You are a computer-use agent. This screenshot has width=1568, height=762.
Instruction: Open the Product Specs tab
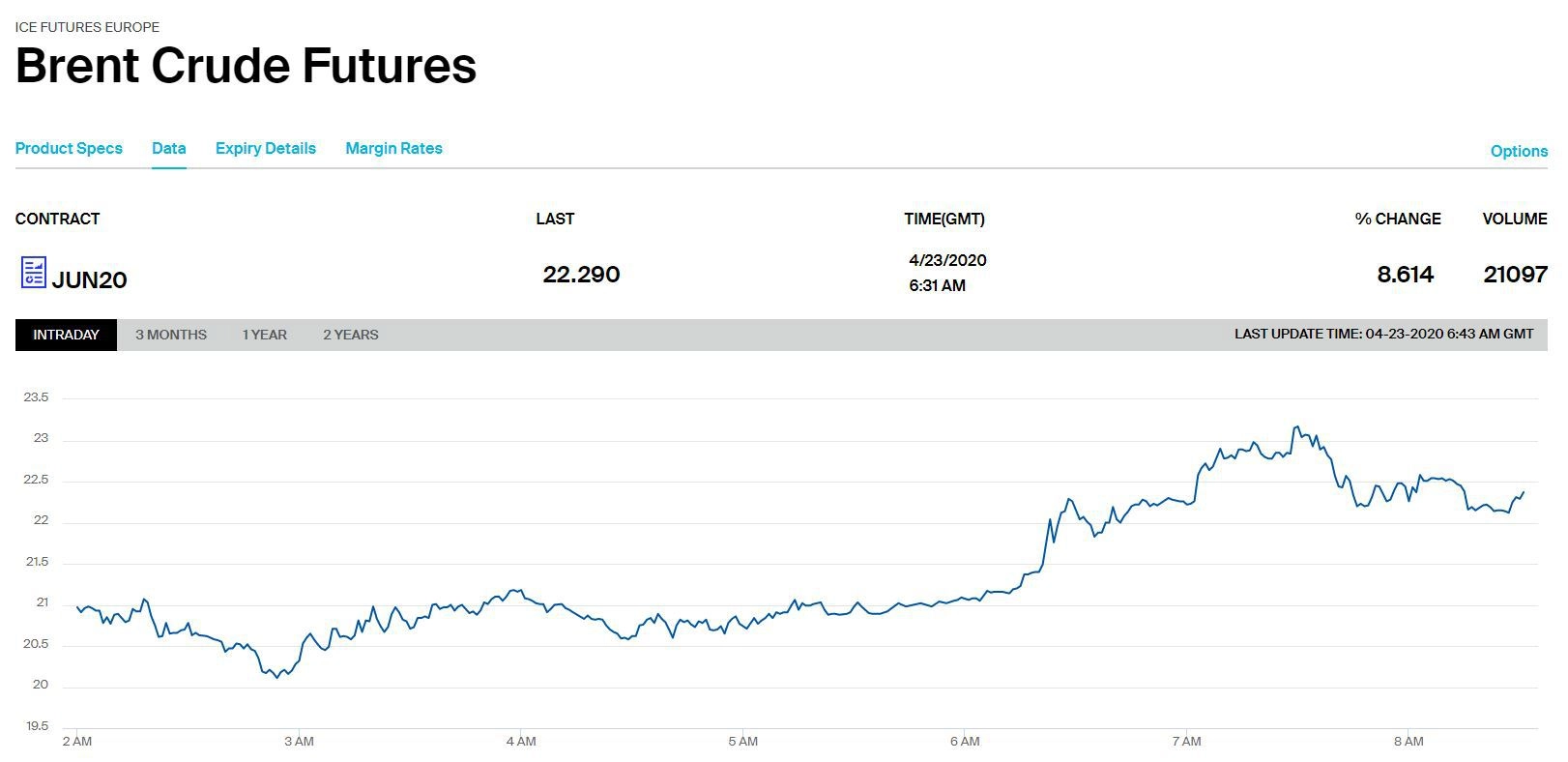pyautogui.click(x=69, y=148)
